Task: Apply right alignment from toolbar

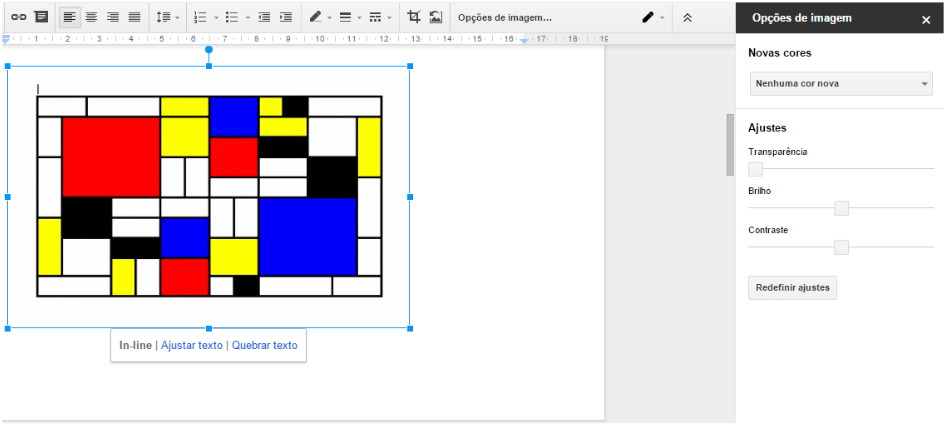Action: [x=112, y=17]
